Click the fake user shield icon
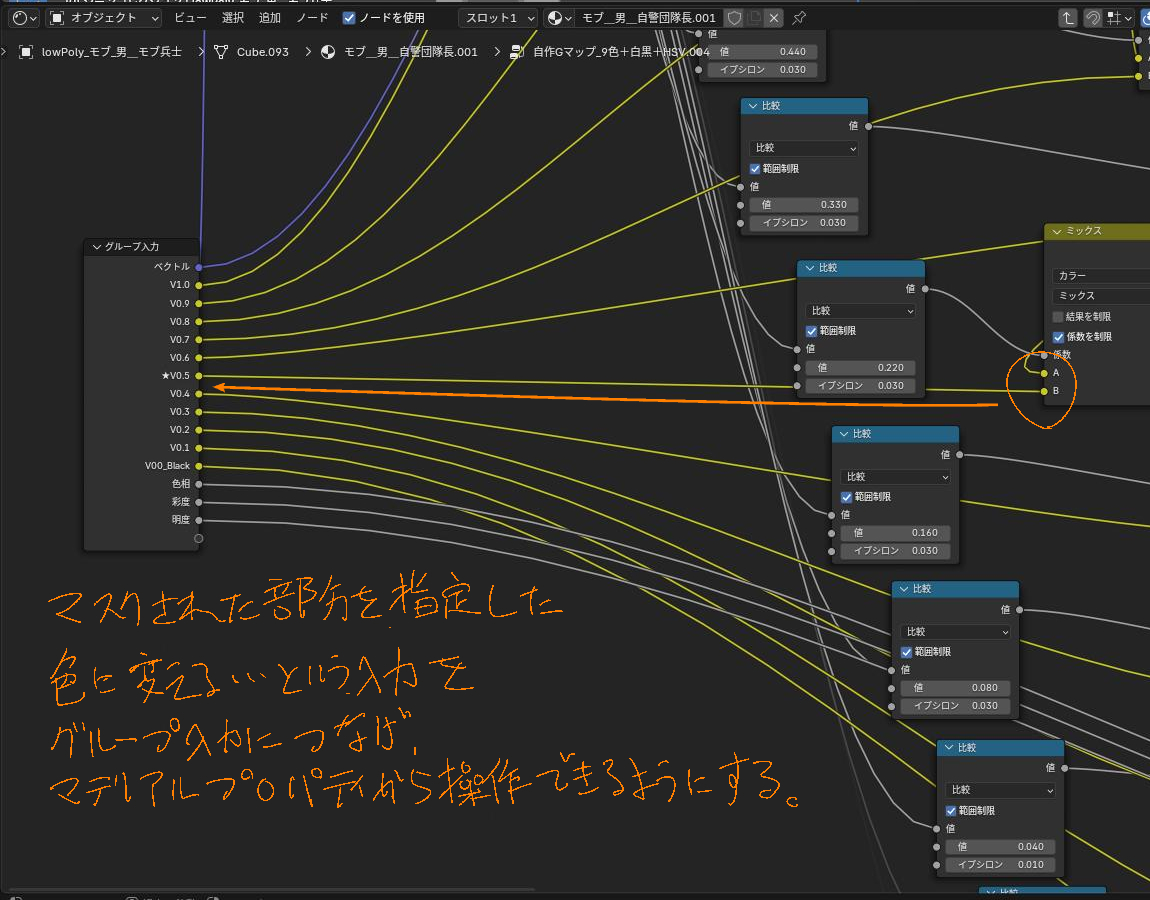The width and height of the screenshot is (1150, 900). (x=735, y=18)
